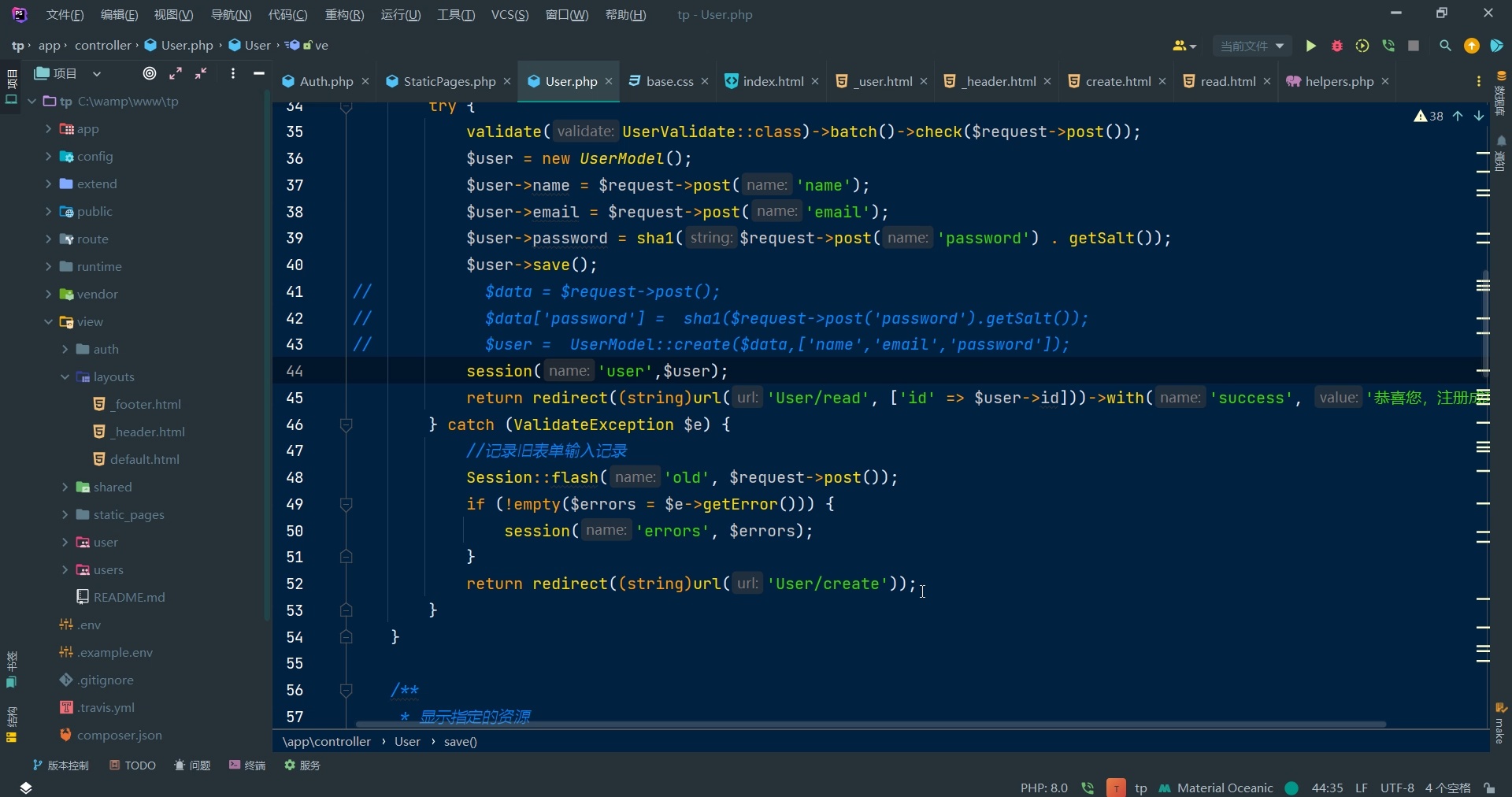The width and height of the screenshot is (1512, 797).
Task: Open the 文件(F) menu
Action: [x=65, y=15]
